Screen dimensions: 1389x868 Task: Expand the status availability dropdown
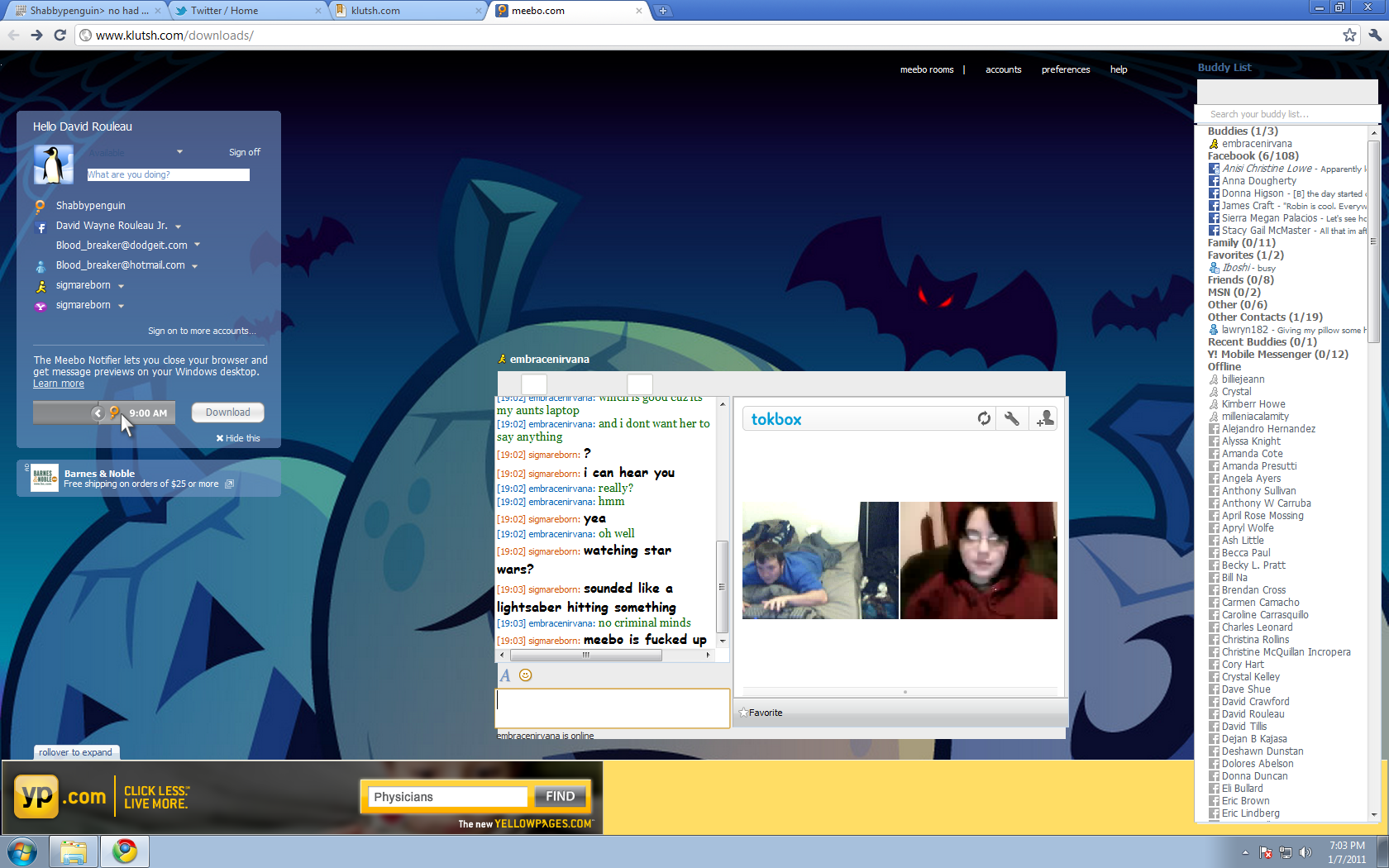coord(179,151)
